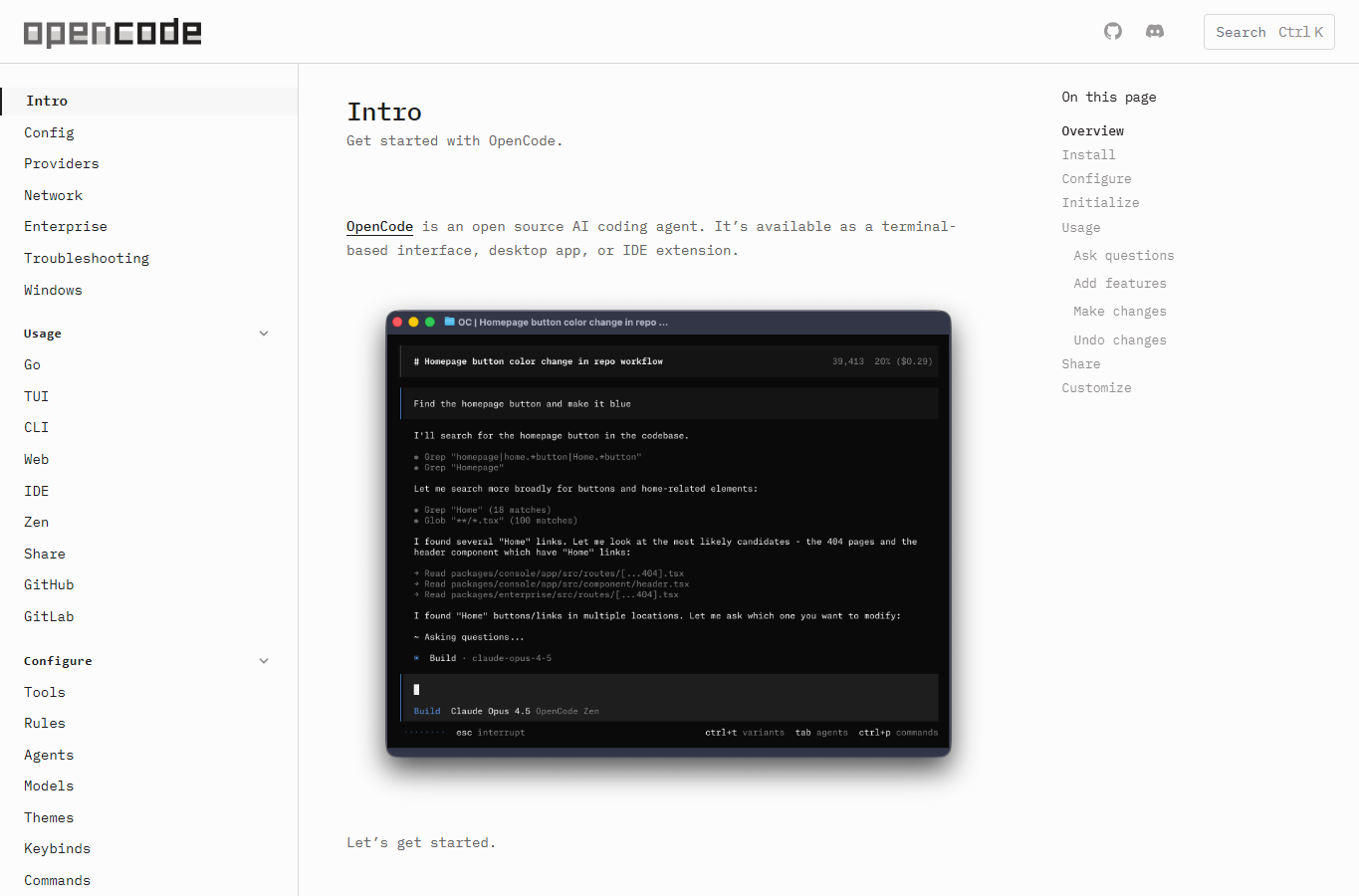
Task: Click the OpenCode link in intro paragraph
Action: pyautogui.click(x=379, y=226)
